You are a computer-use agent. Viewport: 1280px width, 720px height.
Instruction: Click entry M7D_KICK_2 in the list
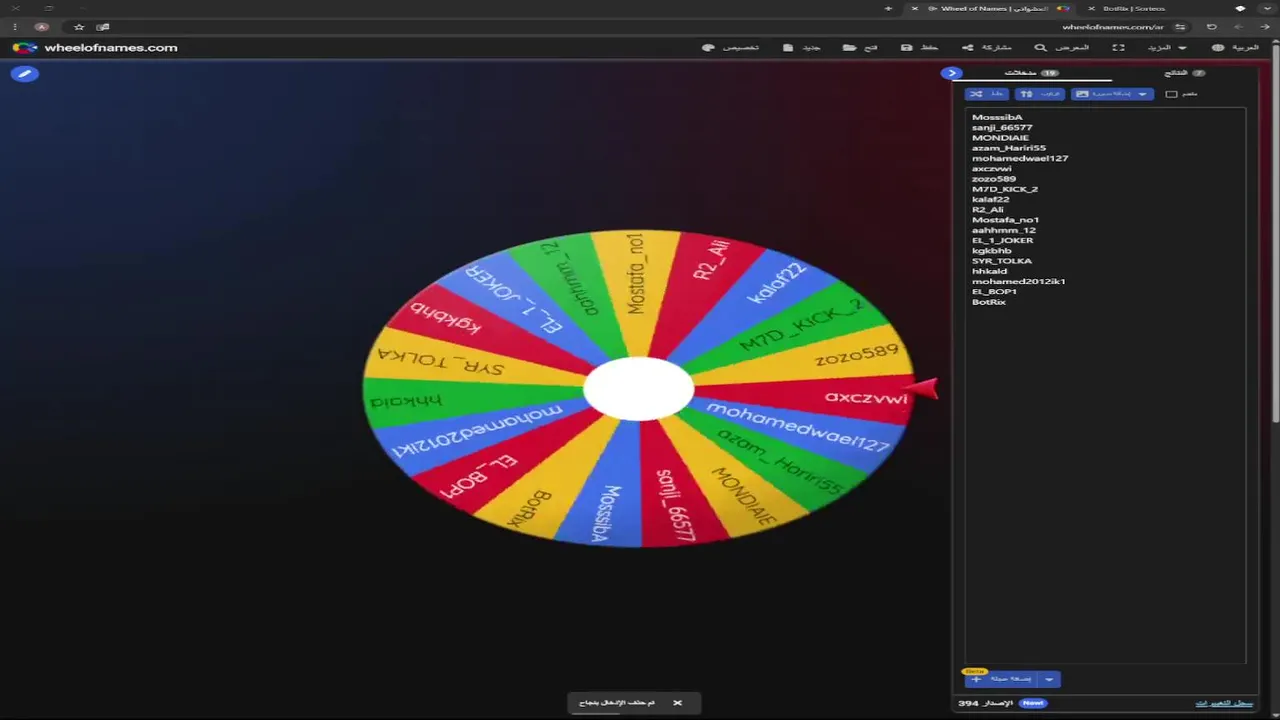1005,189
